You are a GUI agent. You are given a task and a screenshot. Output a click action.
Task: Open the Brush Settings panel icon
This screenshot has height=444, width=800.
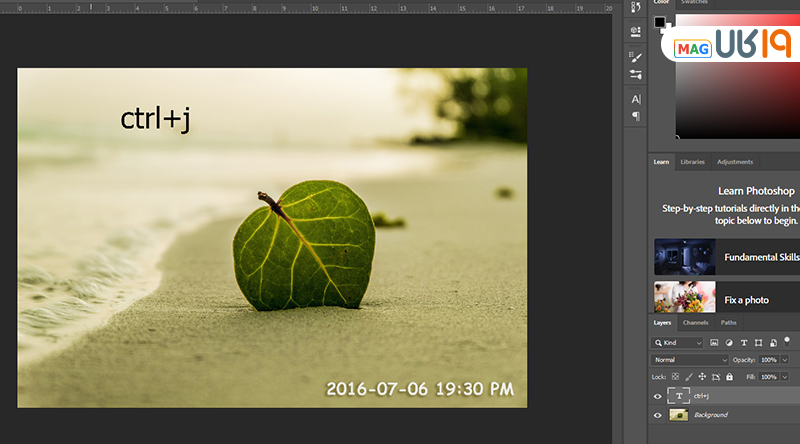click(636, 57)
